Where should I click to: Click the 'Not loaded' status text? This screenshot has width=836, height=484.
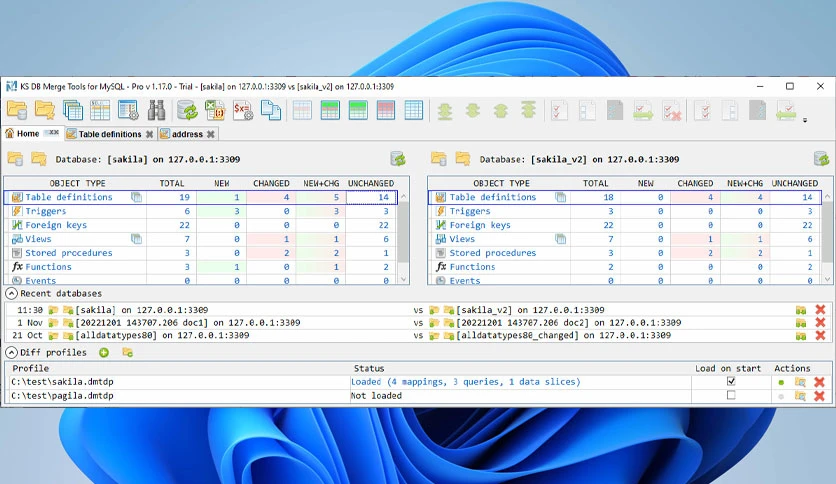[376, 396]
